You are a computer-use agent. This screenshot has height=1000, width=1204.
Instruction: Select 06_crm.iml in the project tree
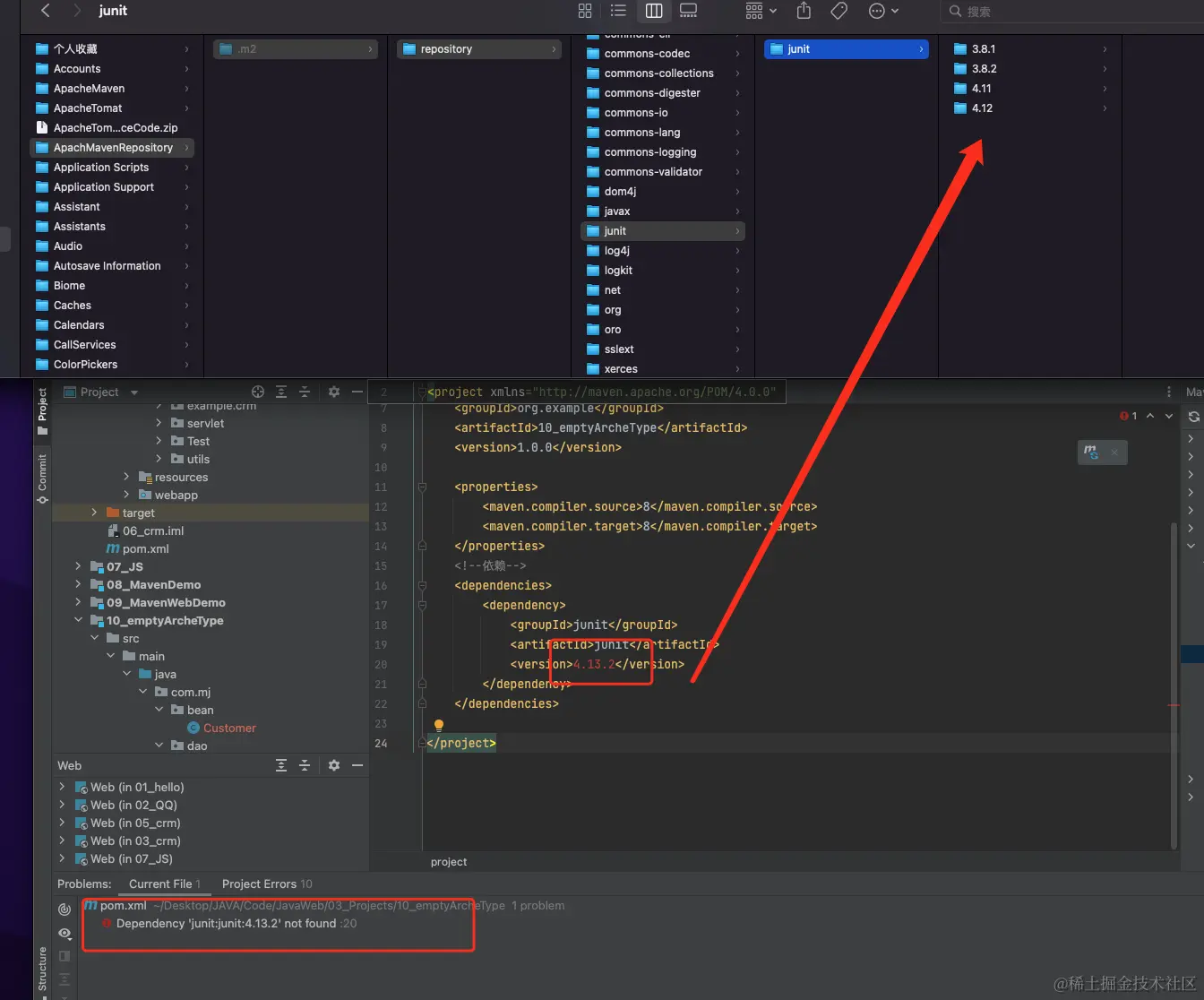tap(145, 531)
